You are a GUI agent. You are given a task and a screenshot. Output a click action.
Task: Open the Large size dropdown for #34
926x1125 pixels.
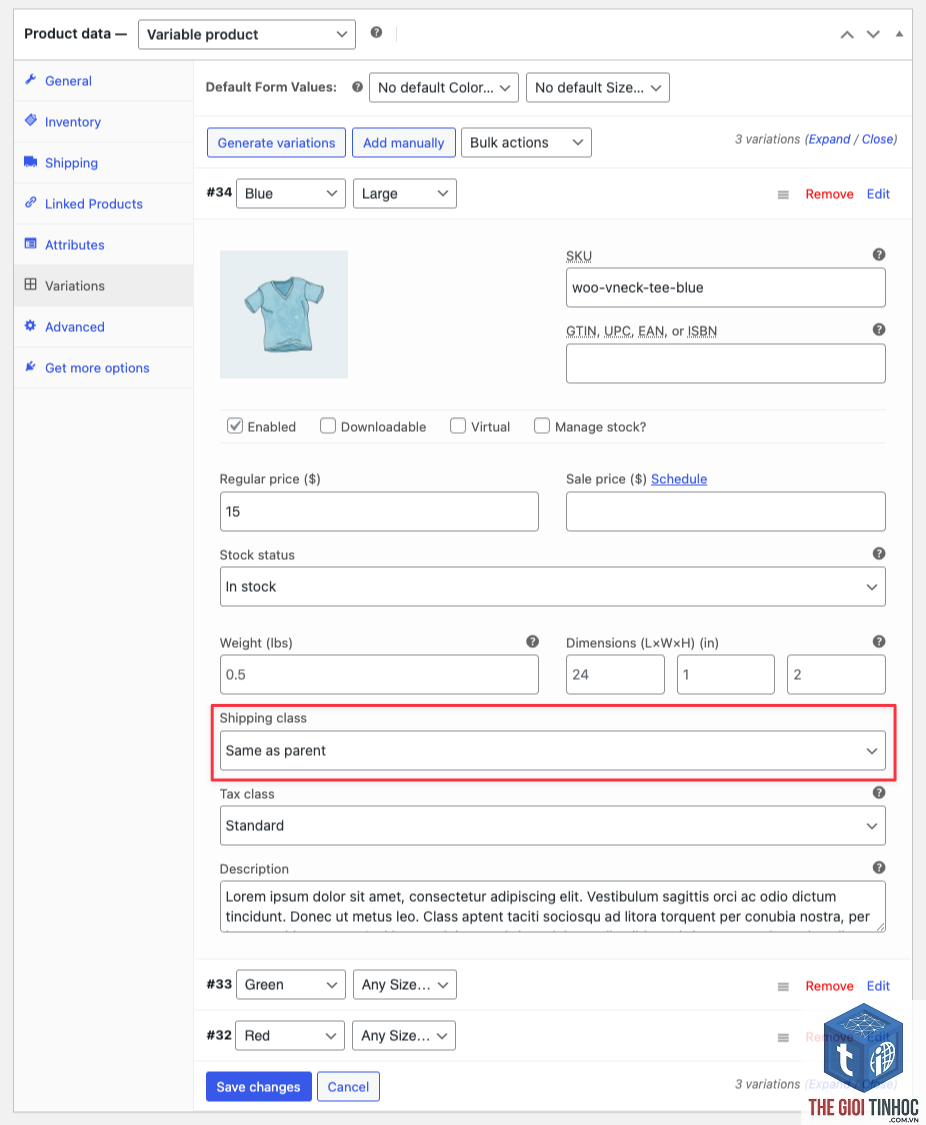405,194
